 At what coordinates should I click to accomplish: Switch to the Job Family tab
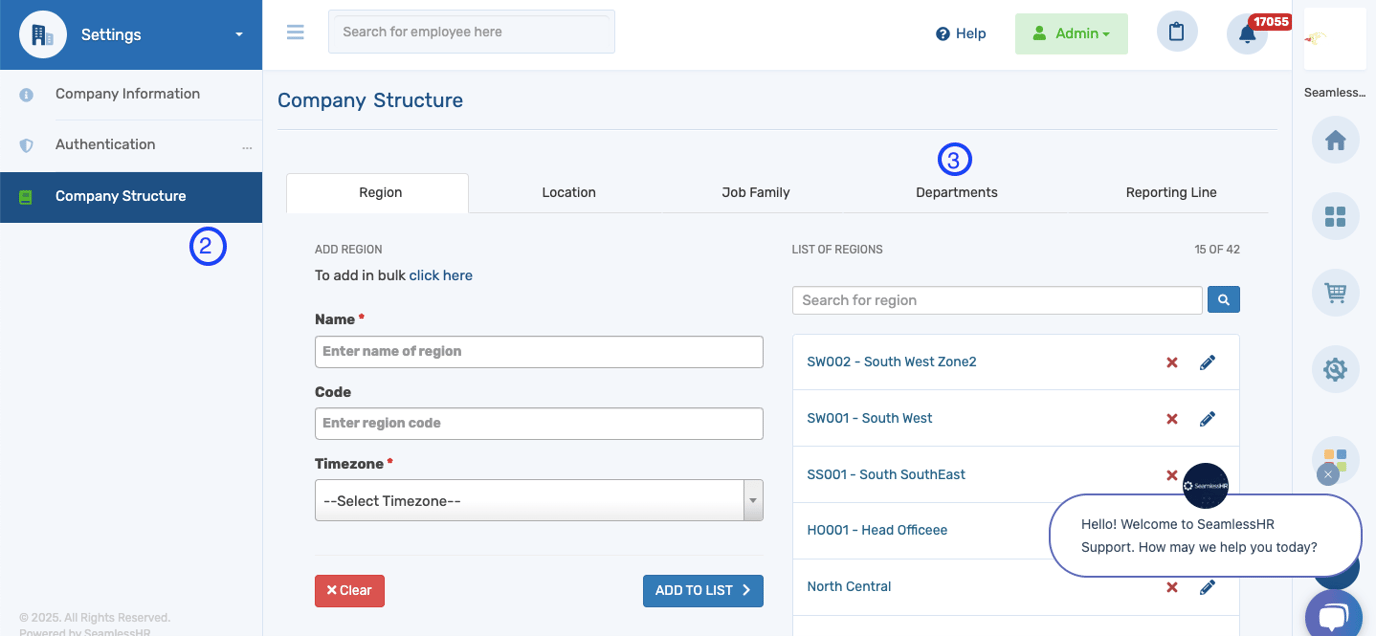pos(756,193)
